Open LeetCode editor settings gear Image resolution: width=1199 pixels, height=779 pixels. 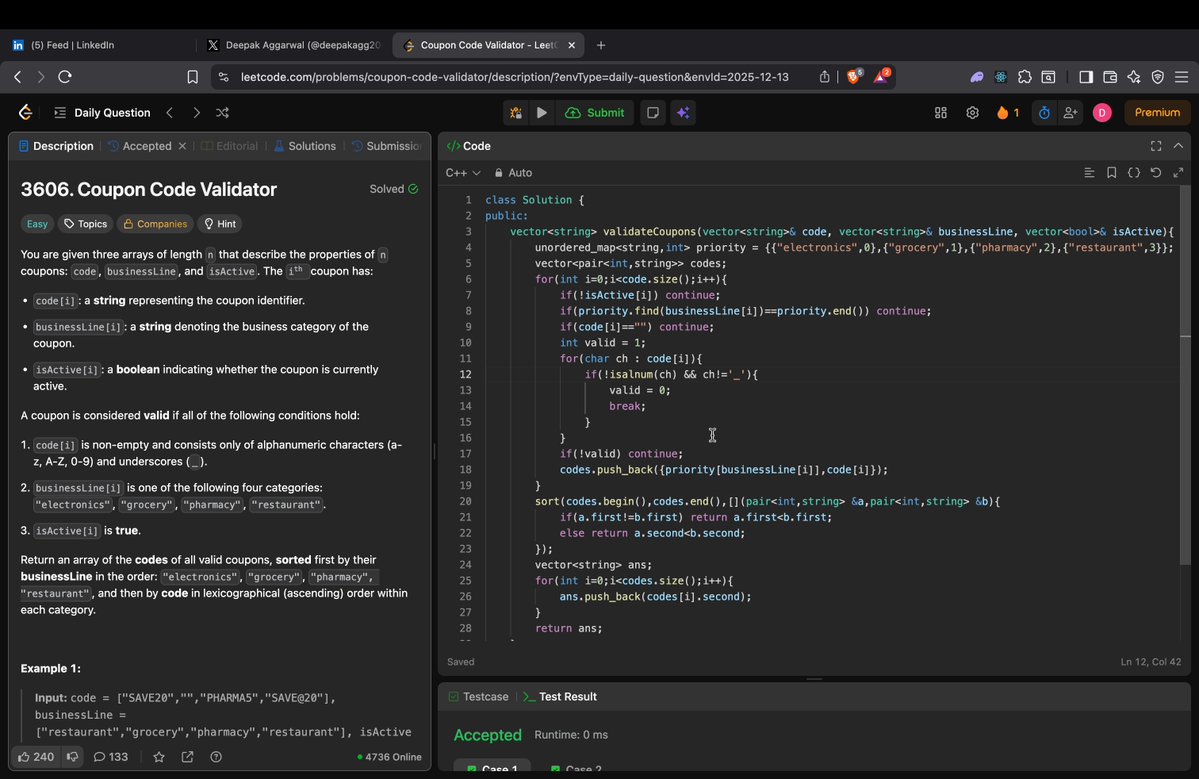972,113
